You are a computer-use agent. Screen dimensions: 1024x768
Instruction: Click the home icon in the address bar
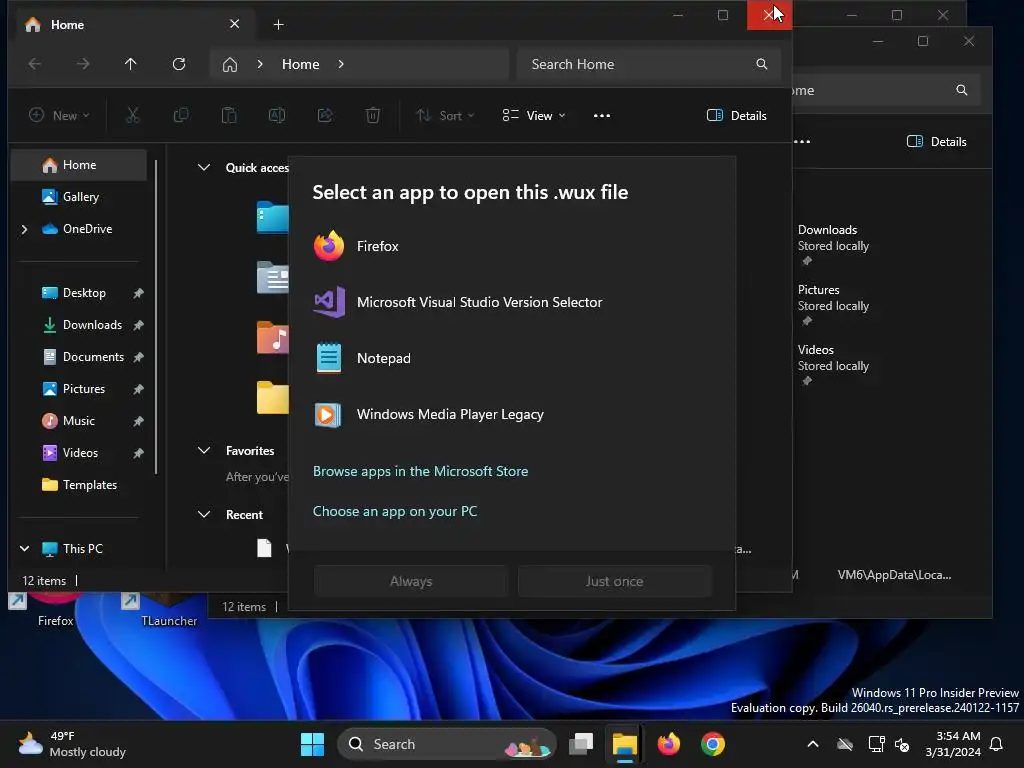(x=230, y=64)
